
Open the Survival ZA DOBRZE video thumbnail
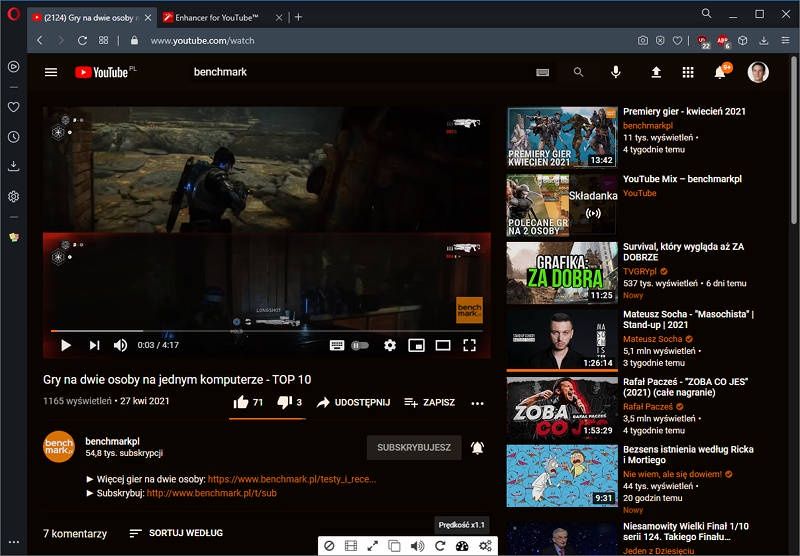point(562,273)
